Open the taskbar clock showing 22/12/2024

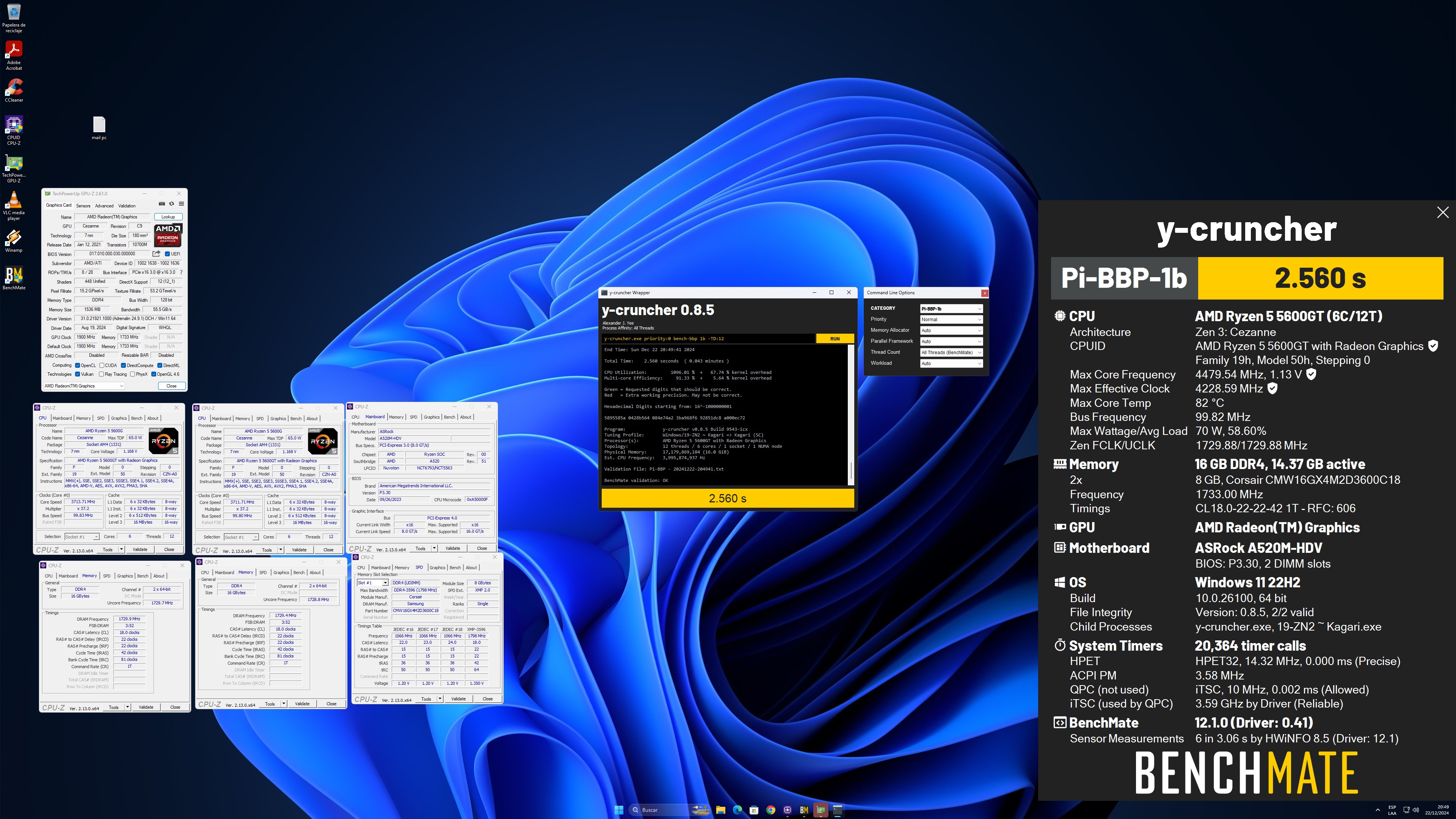tap(1436, 810)
